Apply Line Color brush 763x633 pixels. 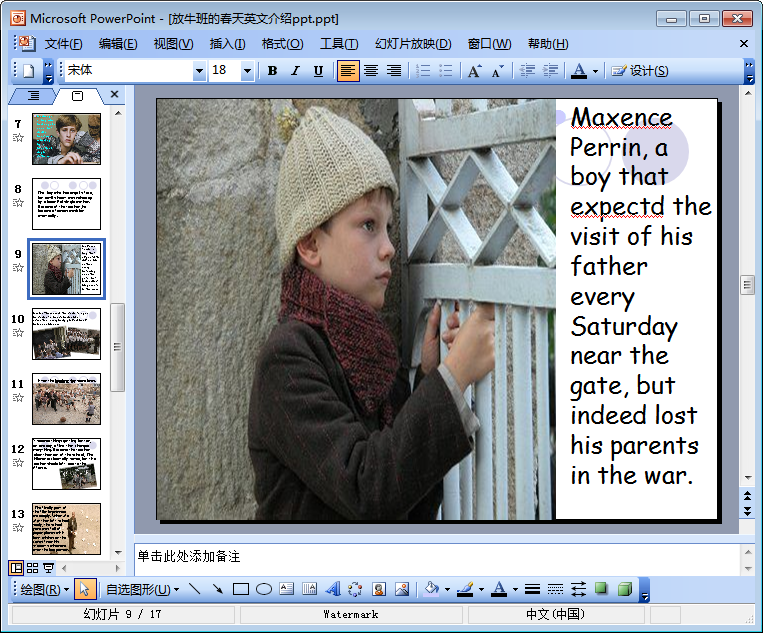click(x=465, y=589)
